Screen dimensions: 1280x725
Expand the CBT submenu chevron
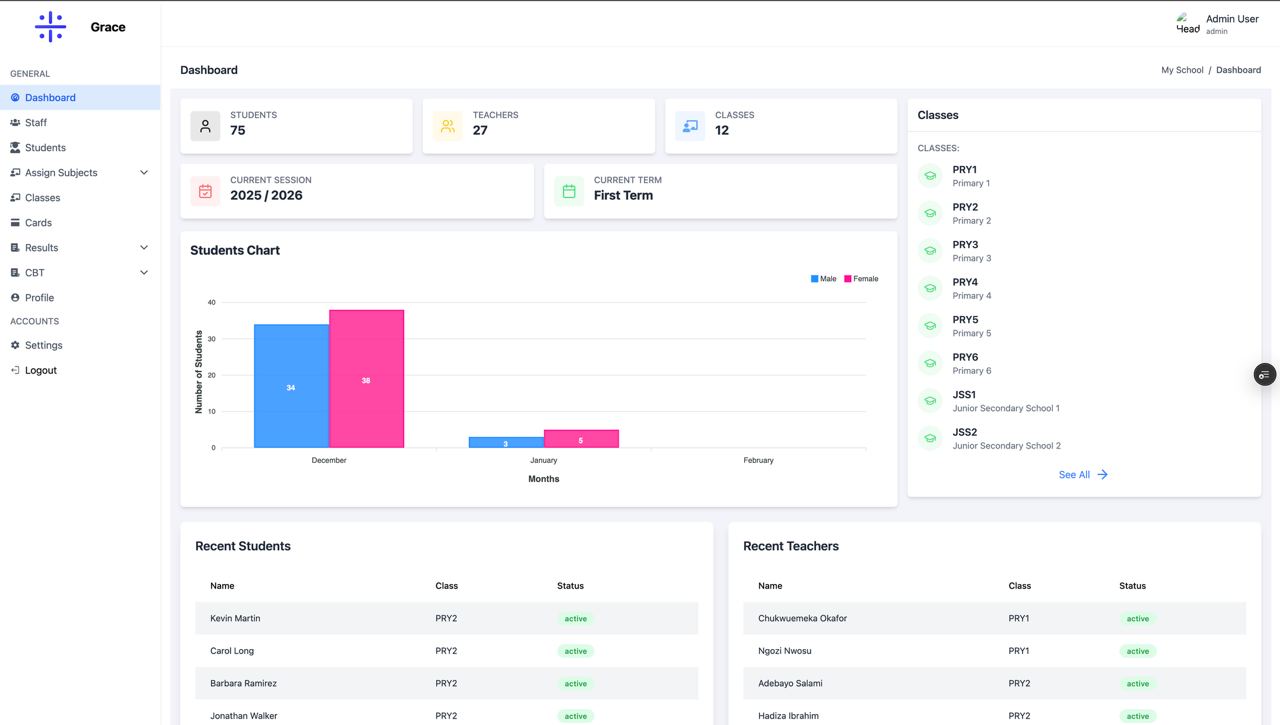click(x=144, y=273)
